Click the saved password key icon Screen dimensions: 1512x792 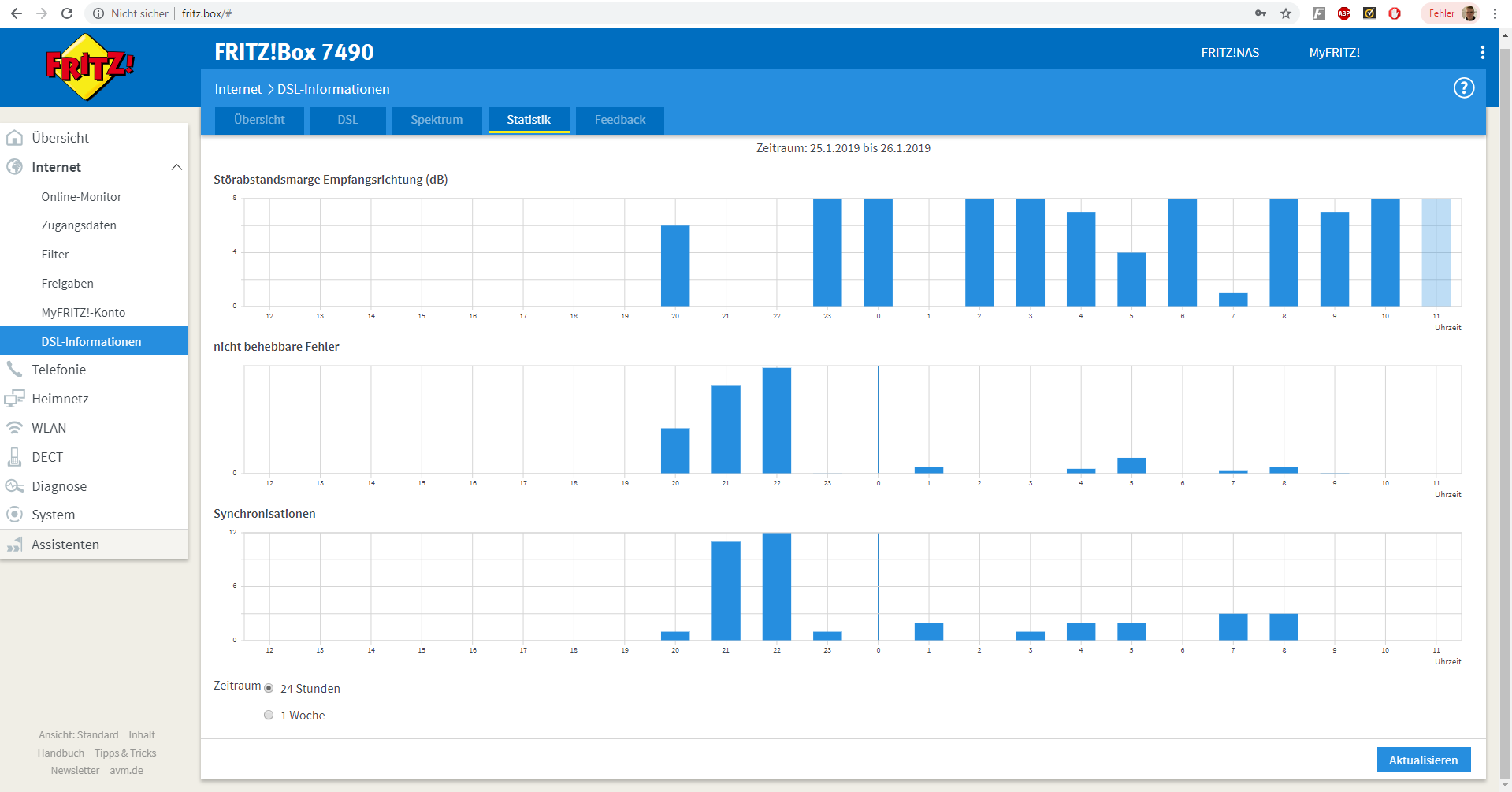1261,13
